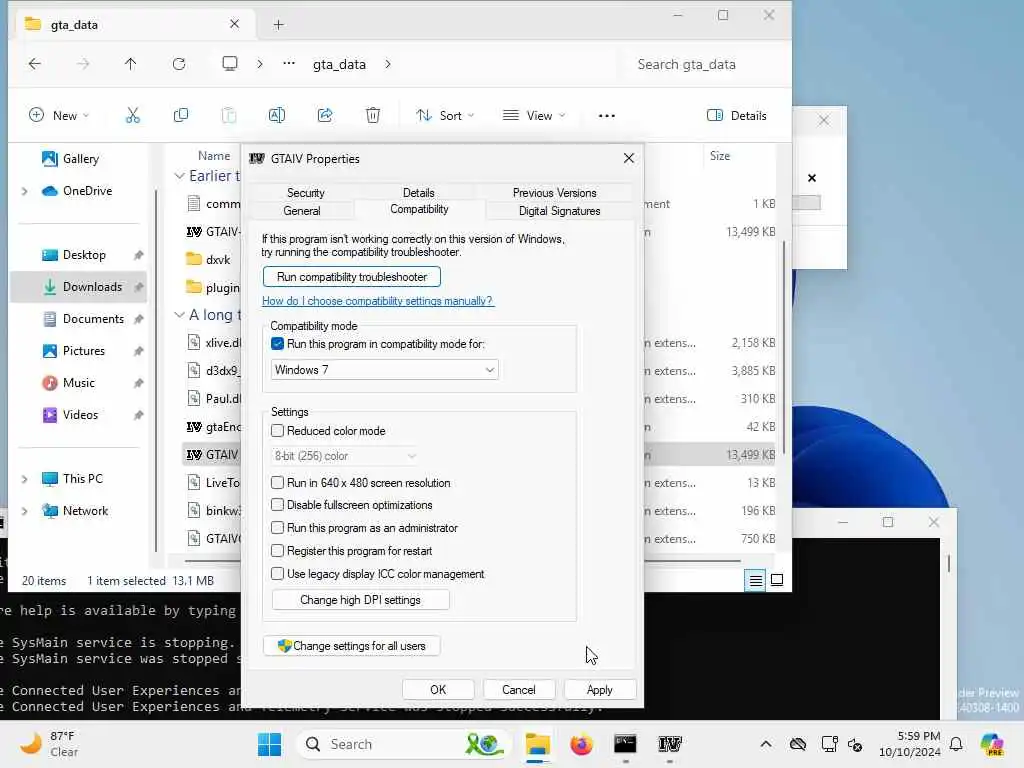Viewport: 1024px width, 768px height.
Task: Click Run compatibility troubleshooter button
Action: click(352, 277)
